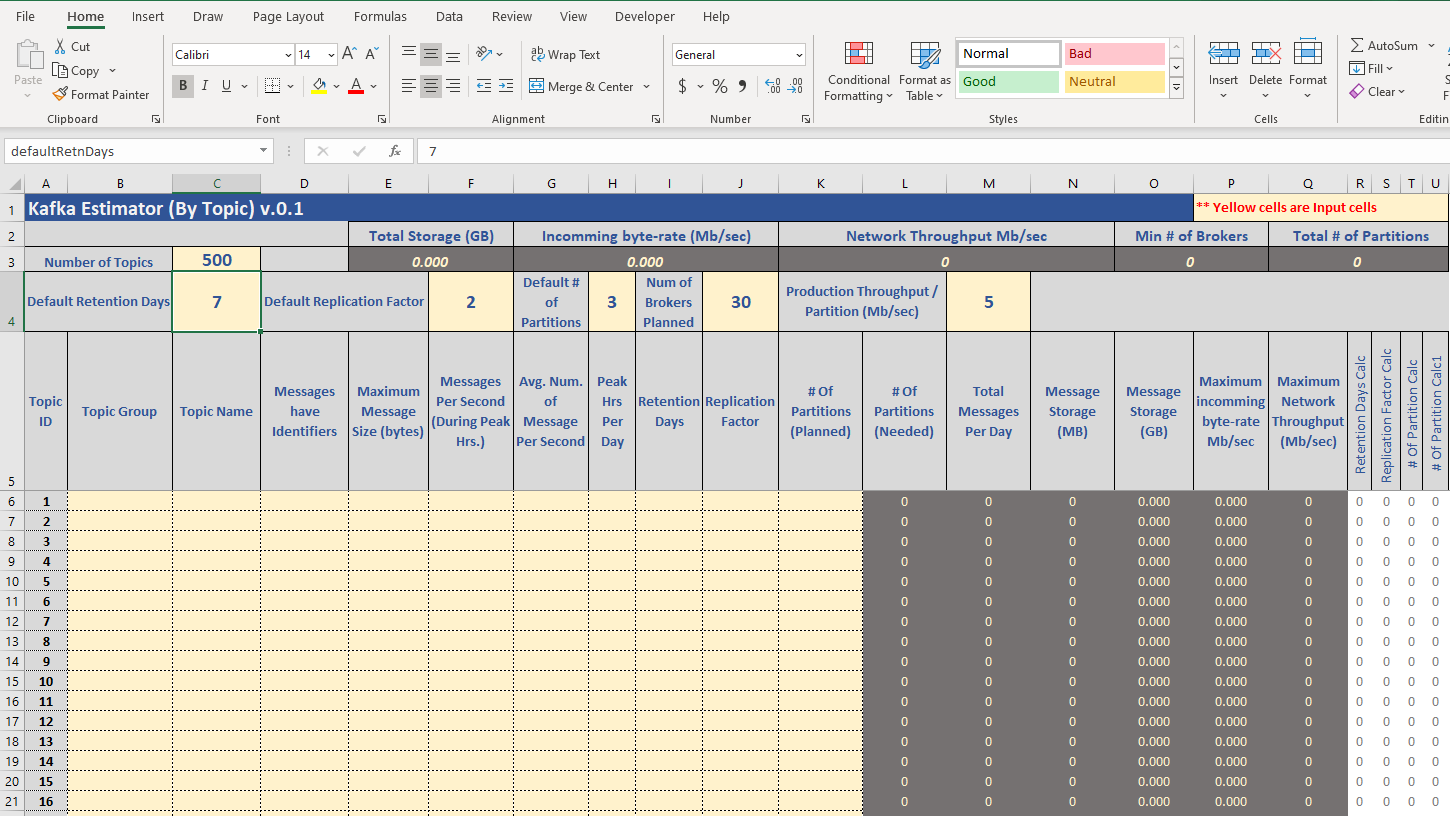Expand the Copy options arrow
The width and height of the screenshot is (1450, 816).
(x=112, y=71)
